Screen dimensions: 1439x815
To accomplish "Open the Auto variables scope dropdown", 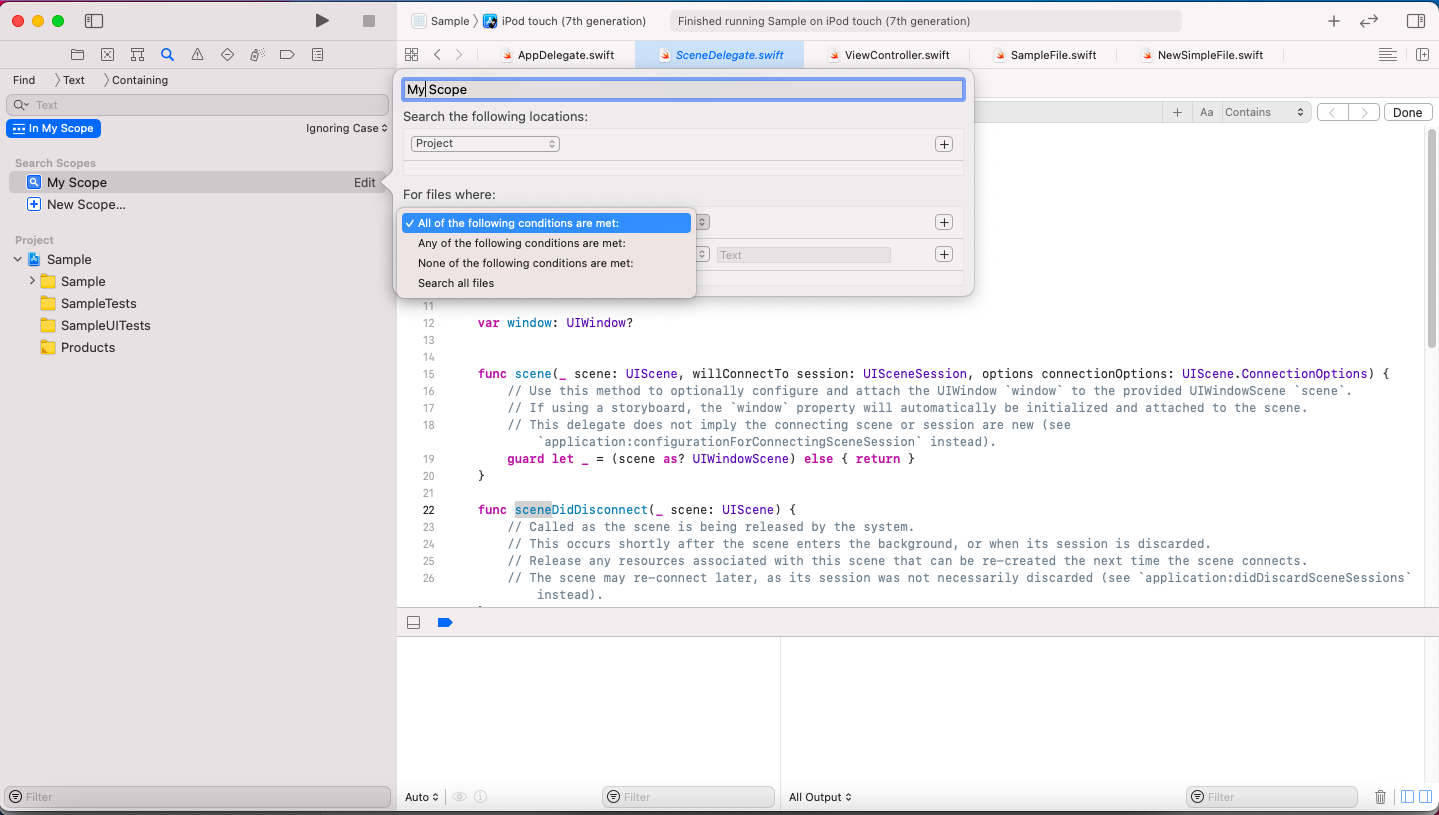I will click(422, 797).
